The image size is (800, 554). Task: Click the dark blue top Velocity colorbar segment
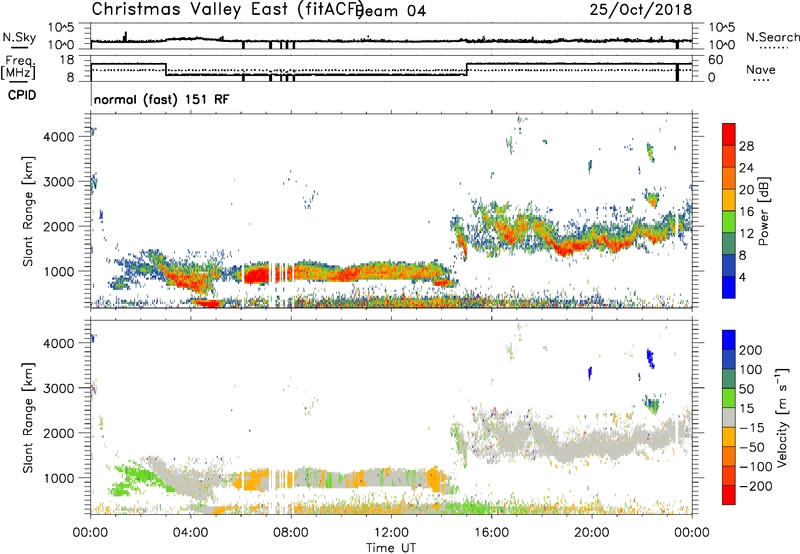[x=729, y=340]
